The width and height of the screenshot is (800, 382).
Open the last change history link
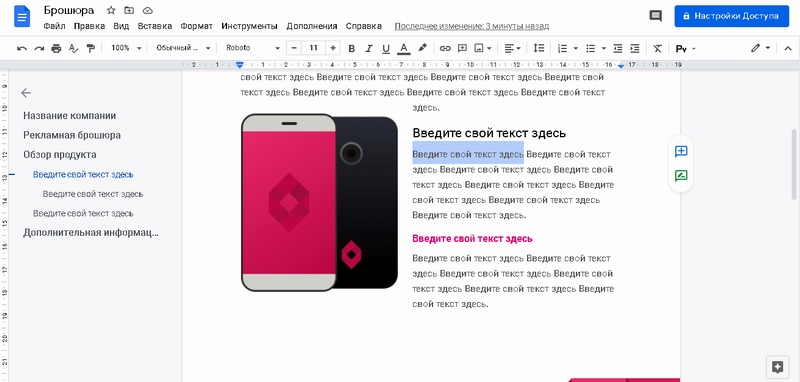[x=472, y=26]
